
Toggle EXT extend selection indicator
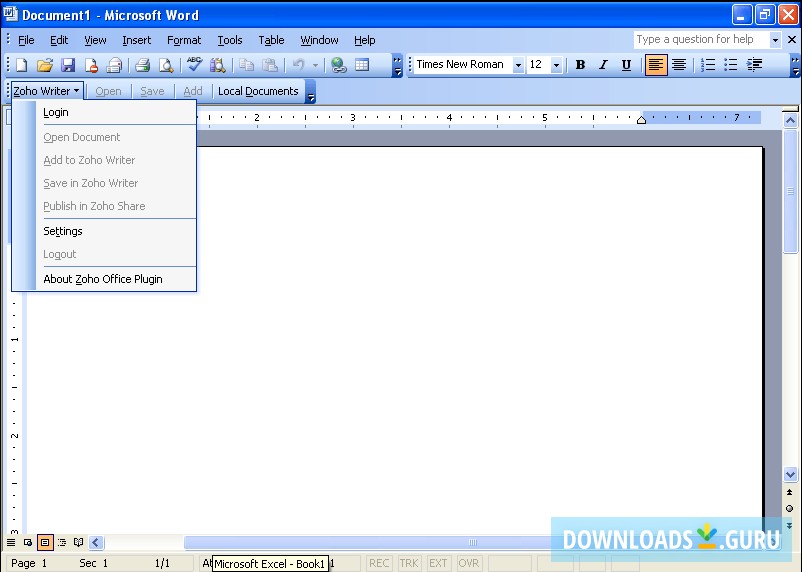(x=438, y=563)
